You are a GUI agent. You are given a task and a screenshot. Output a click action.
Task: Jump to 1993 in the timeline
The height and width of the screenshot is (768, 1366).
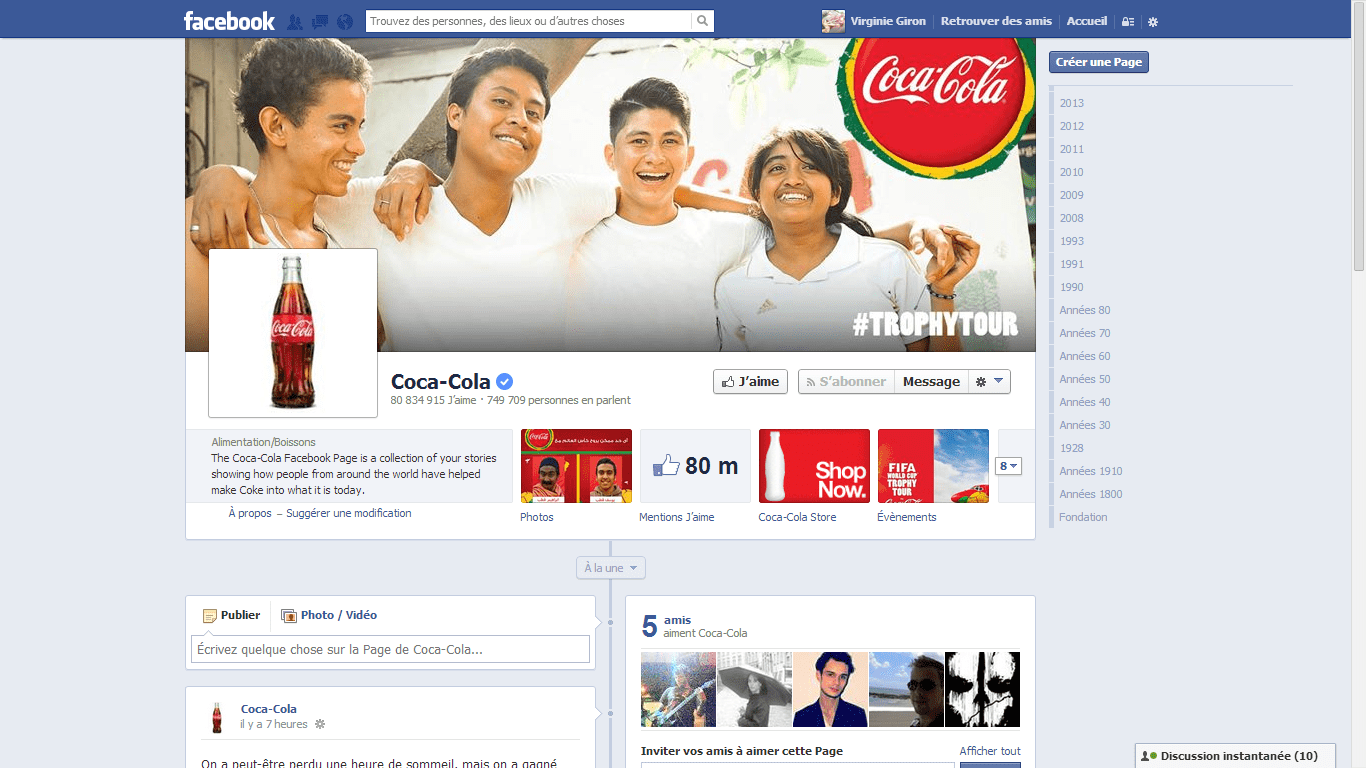click(1072, 241)
